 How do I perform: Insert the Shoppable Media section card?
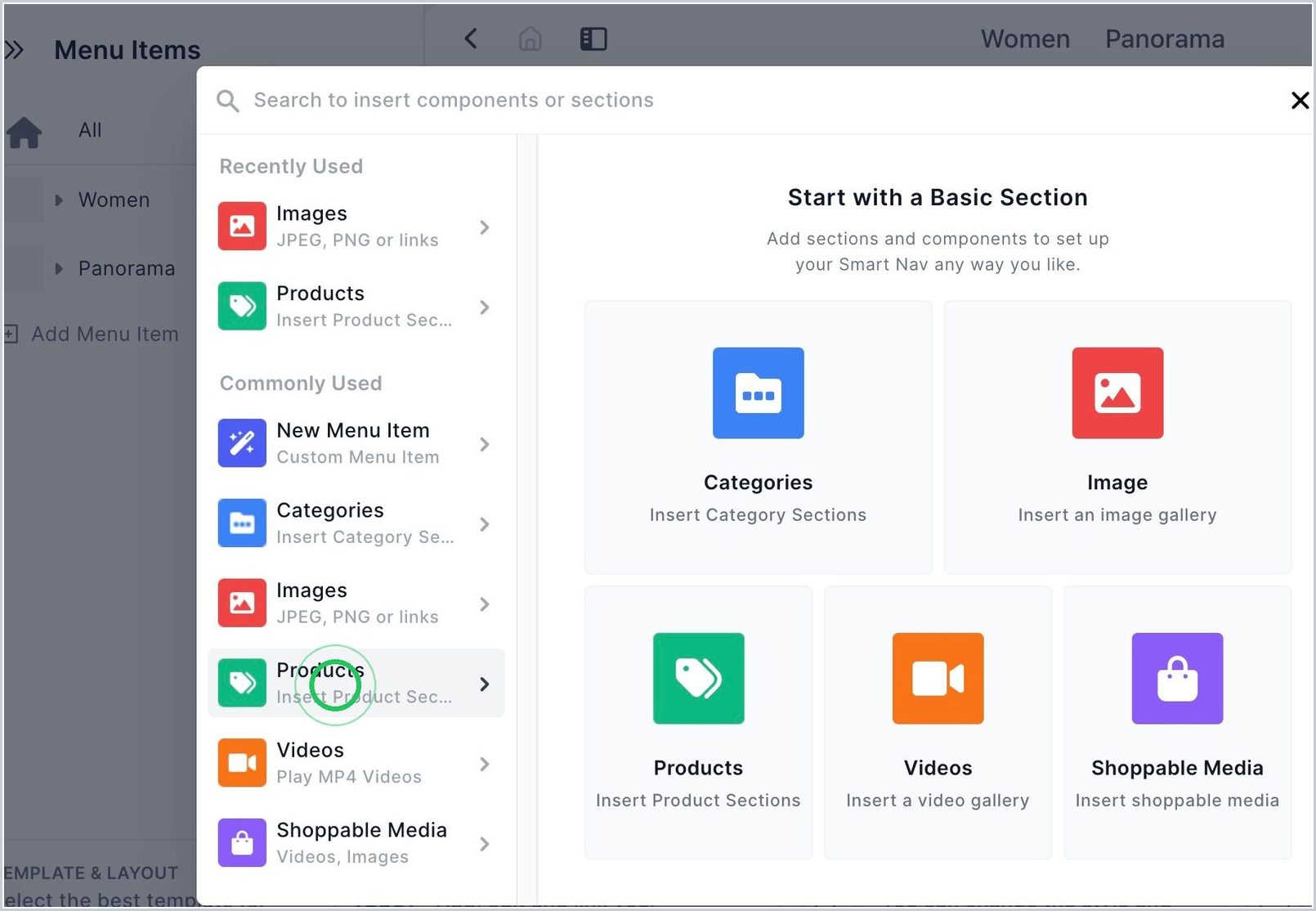click(x=1177, y=723)
